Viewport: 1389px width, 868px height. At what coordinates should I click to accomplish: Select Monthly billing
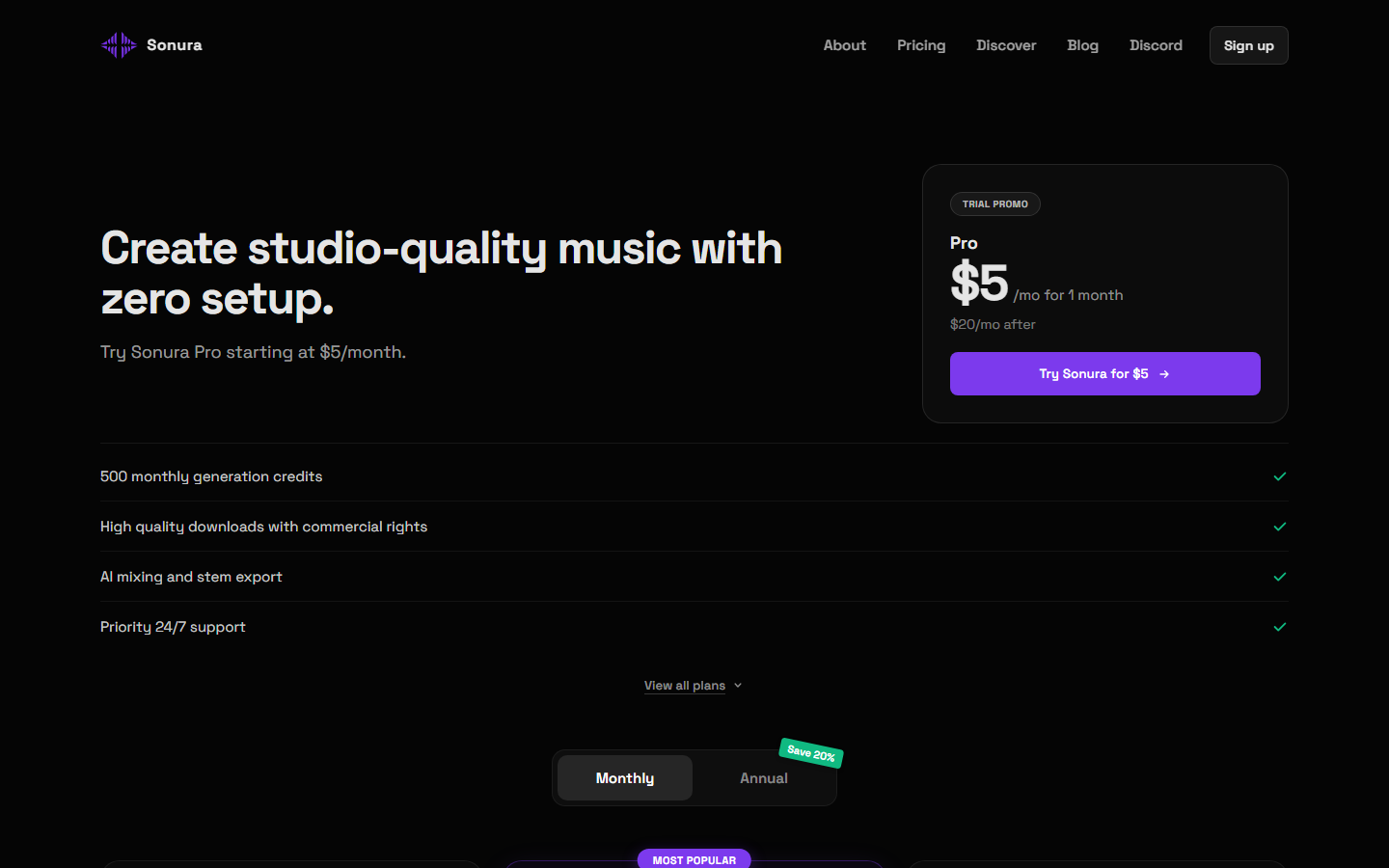click(624, 777)
